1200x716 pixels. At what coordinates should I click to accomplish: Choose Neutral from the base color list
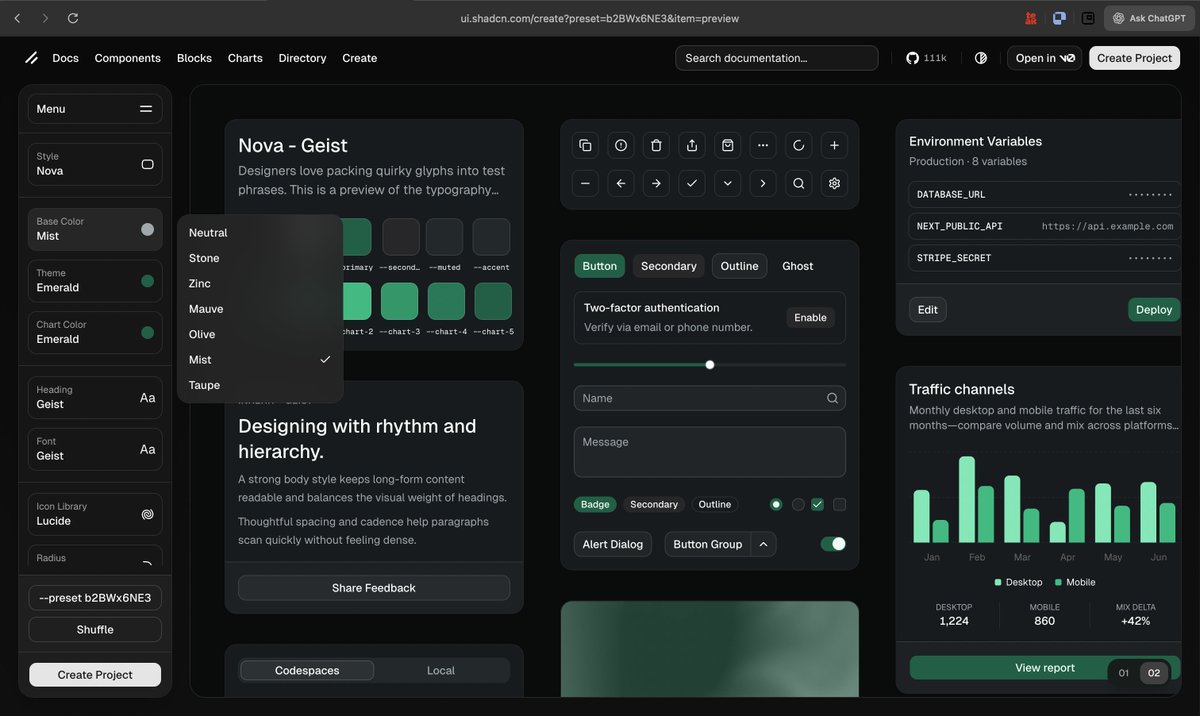point(260,233)
